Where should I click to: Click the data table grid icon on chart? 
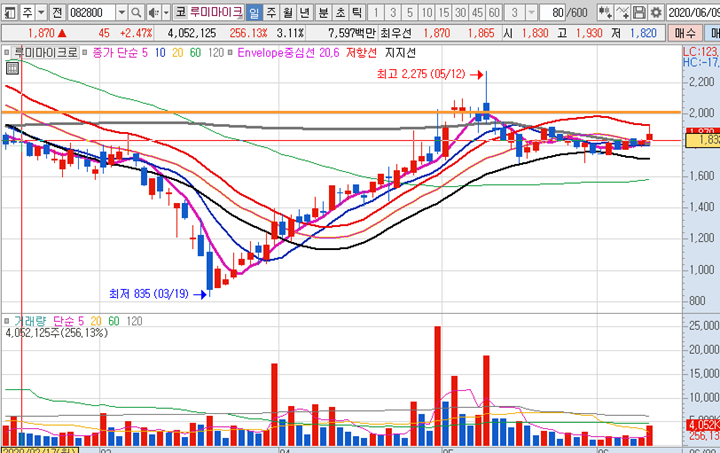[12, 69]
